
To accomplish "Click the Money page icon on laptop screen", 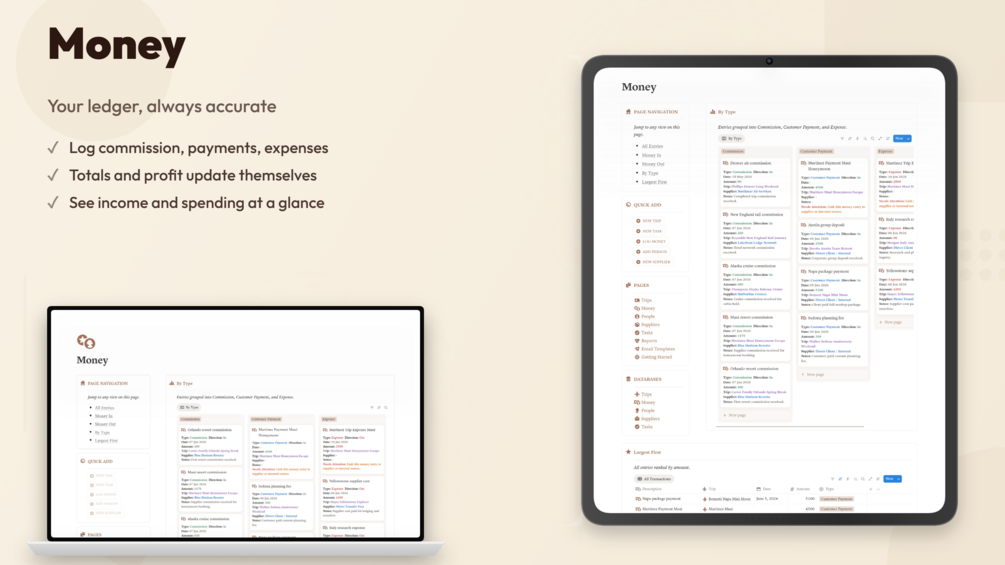I will click(x=86, y=341).
